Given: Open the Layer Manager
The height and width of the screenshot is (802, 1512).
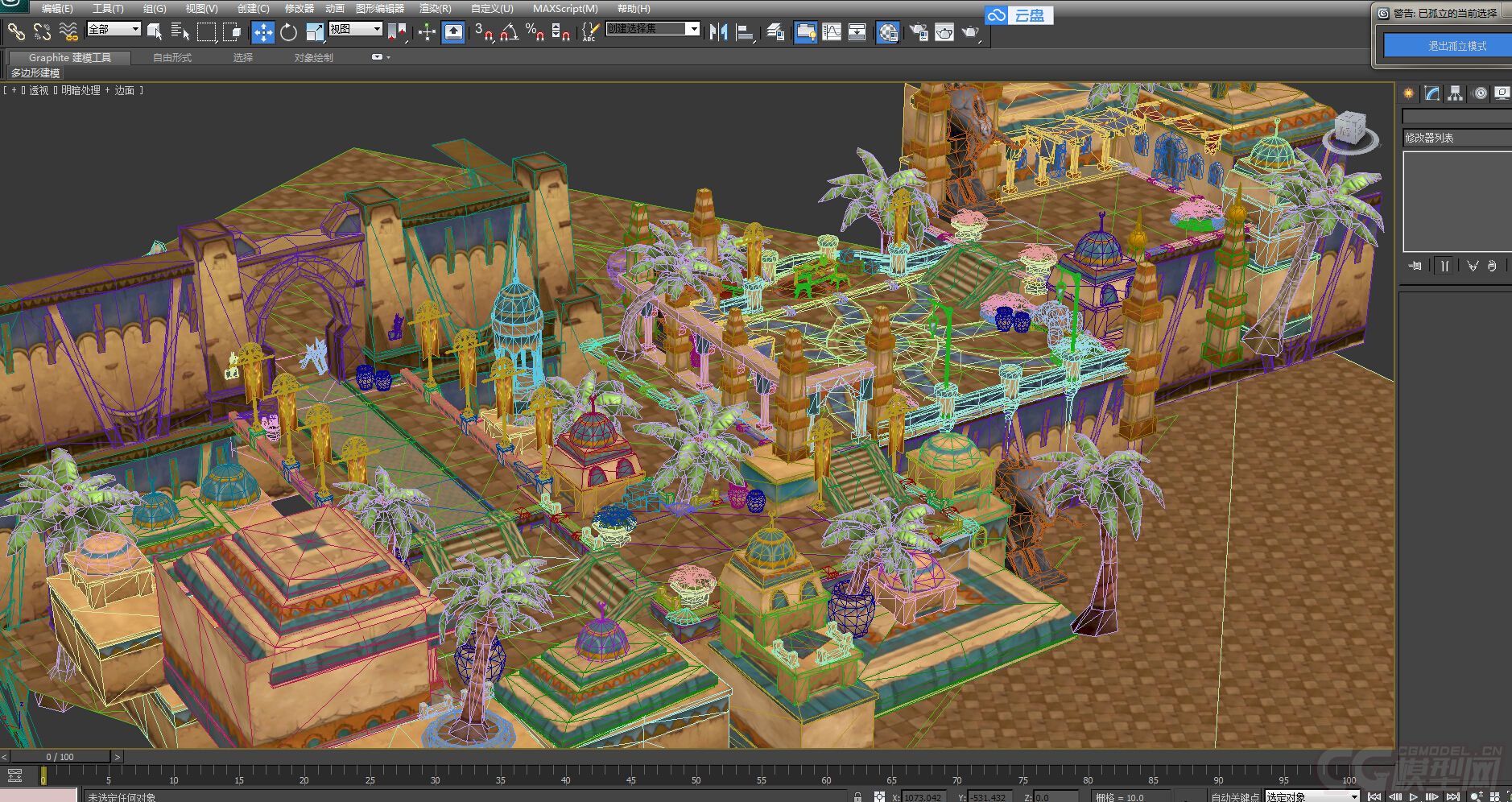Looking at the screenshot, I should coord(775,32).
